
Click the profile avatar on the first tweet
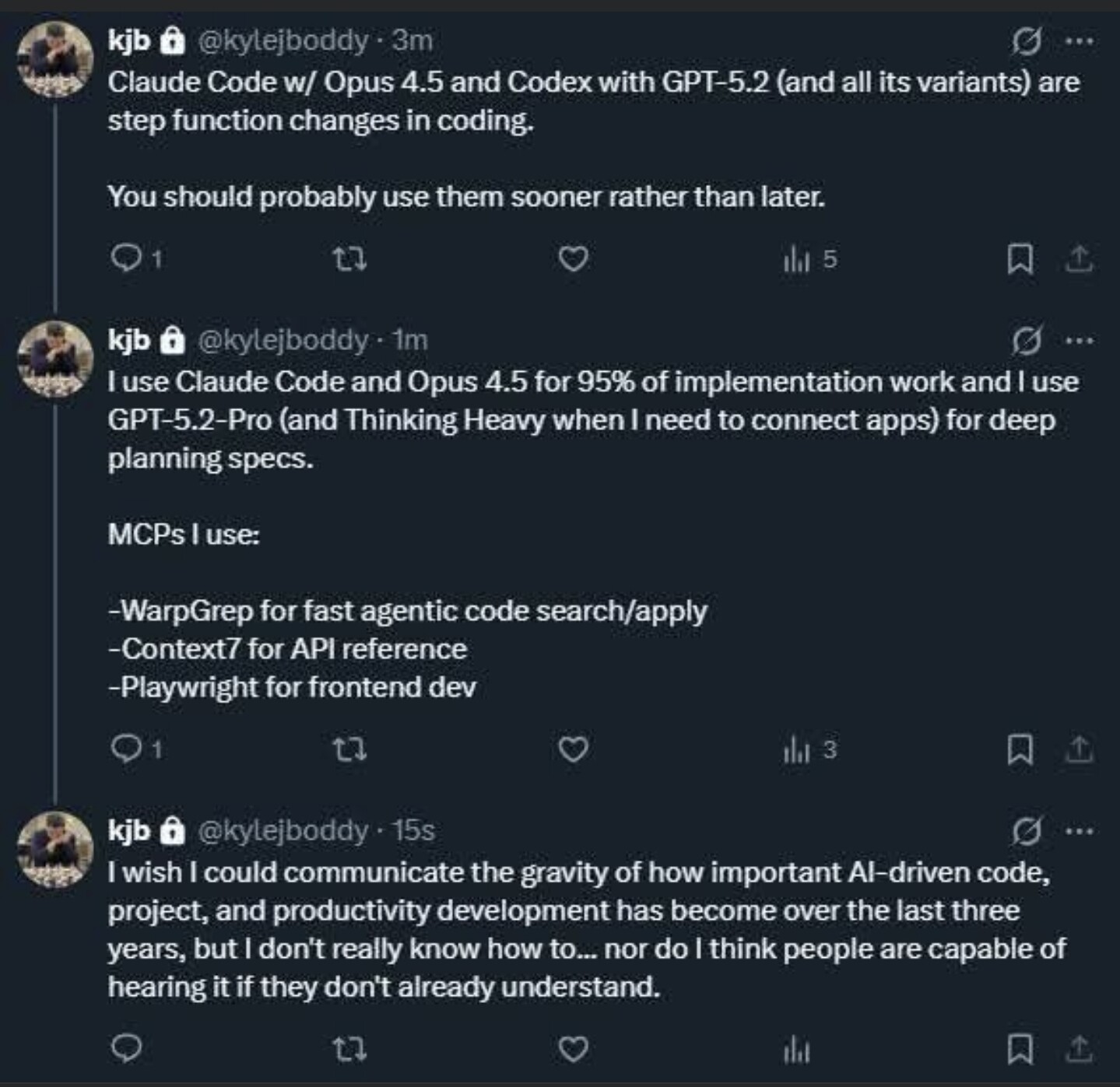55,59
